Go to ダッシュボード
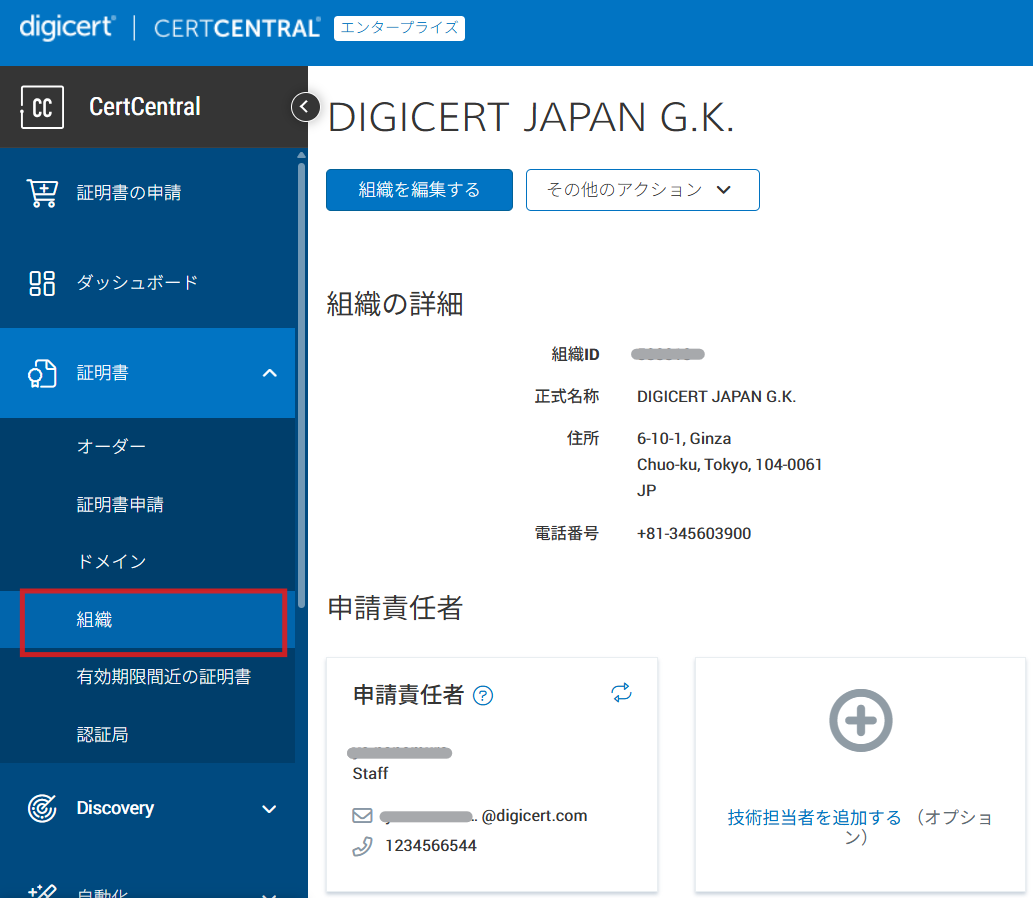The width and height of the screenshot is (1033, 898). point(148,283)
